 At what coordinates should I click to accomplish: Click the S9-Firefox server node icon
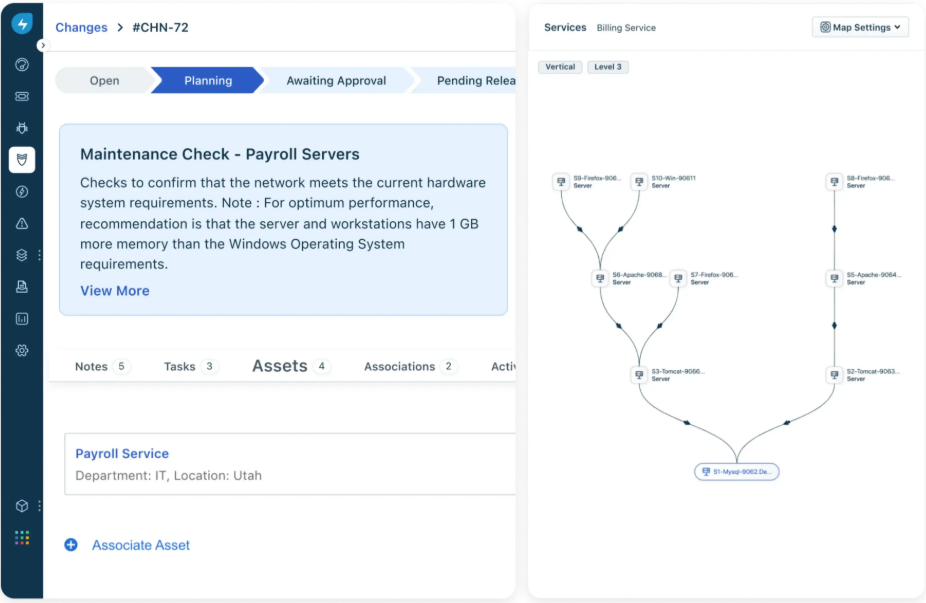(x=561, y=182)
